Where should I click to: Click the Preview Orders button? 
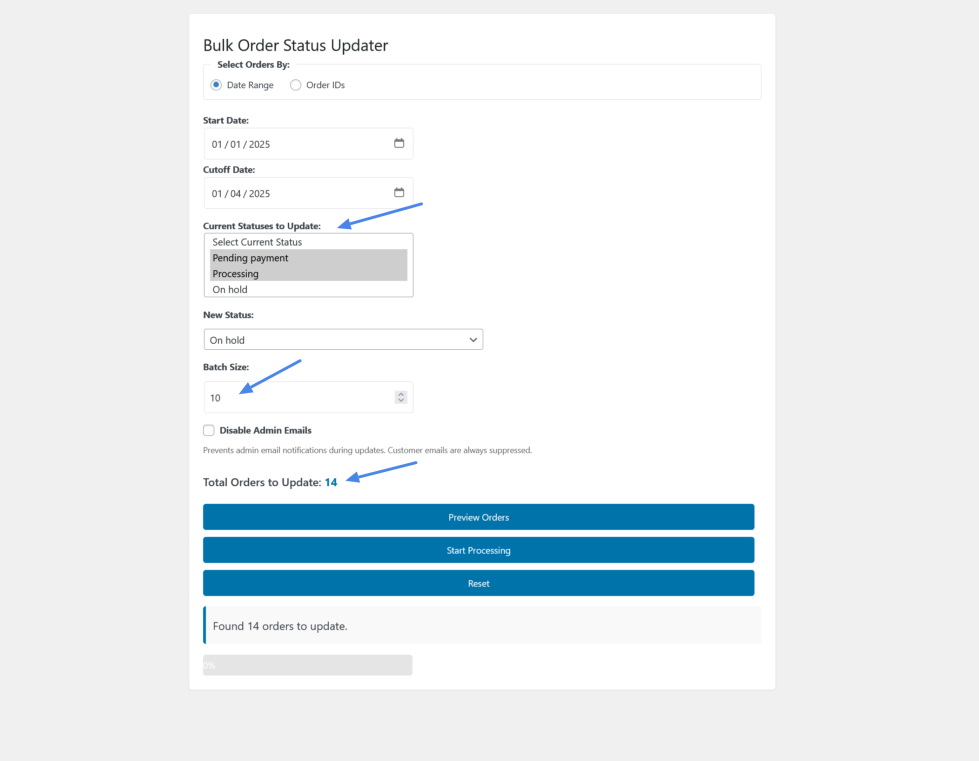478,517
